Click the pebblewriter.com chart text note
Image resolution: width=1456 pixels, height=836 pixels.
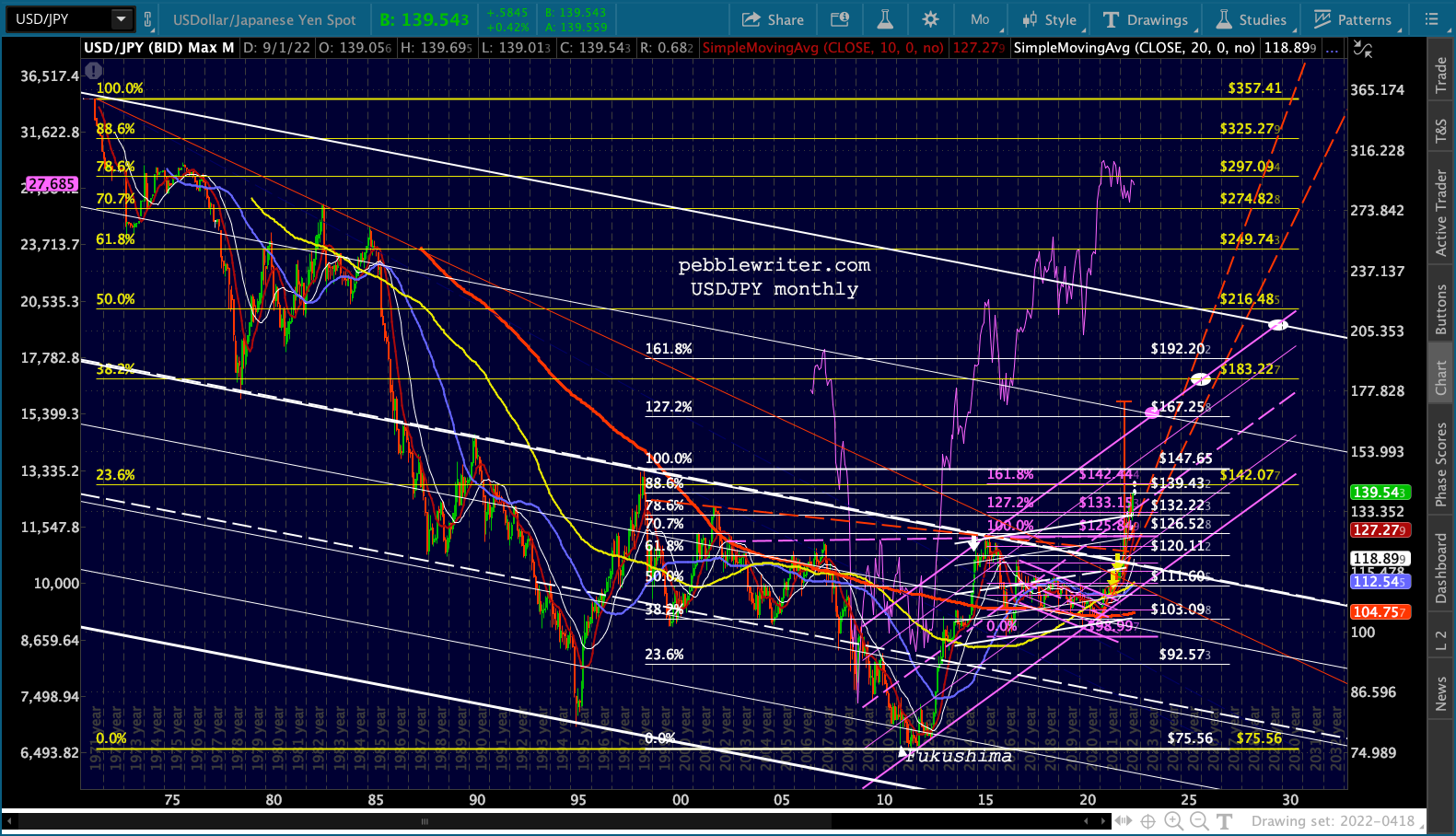(x=774, y=265)
